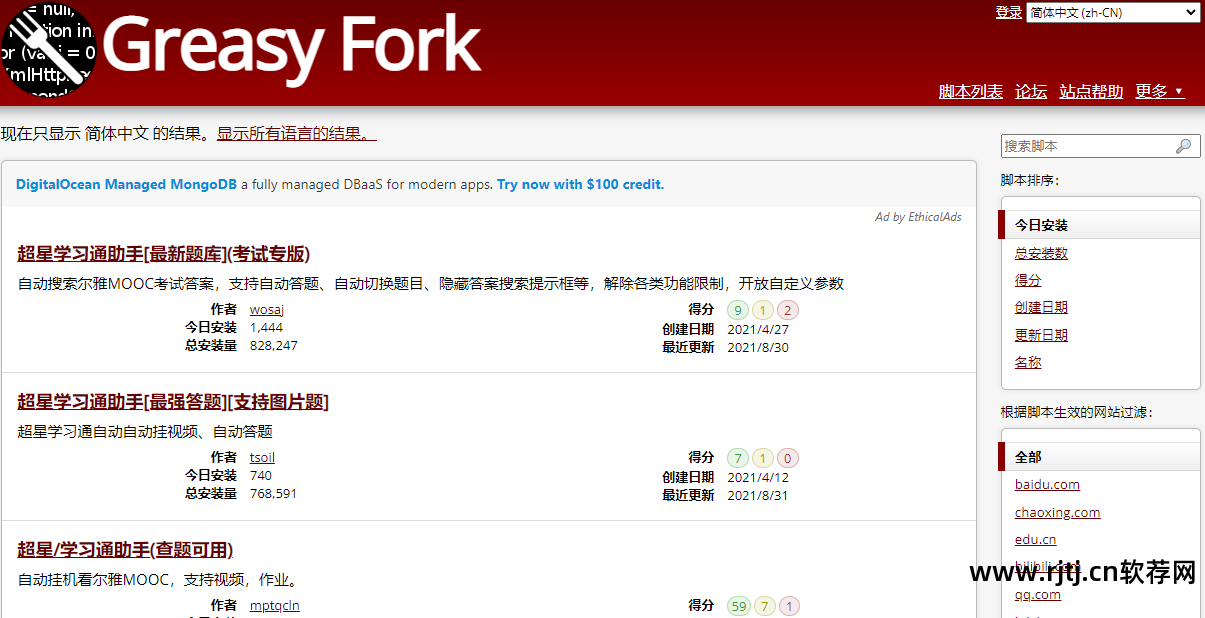This screenshot has width=1205, height=618.
Task: Go to 论坛 in the navigation
Action: pos(1031,91)
